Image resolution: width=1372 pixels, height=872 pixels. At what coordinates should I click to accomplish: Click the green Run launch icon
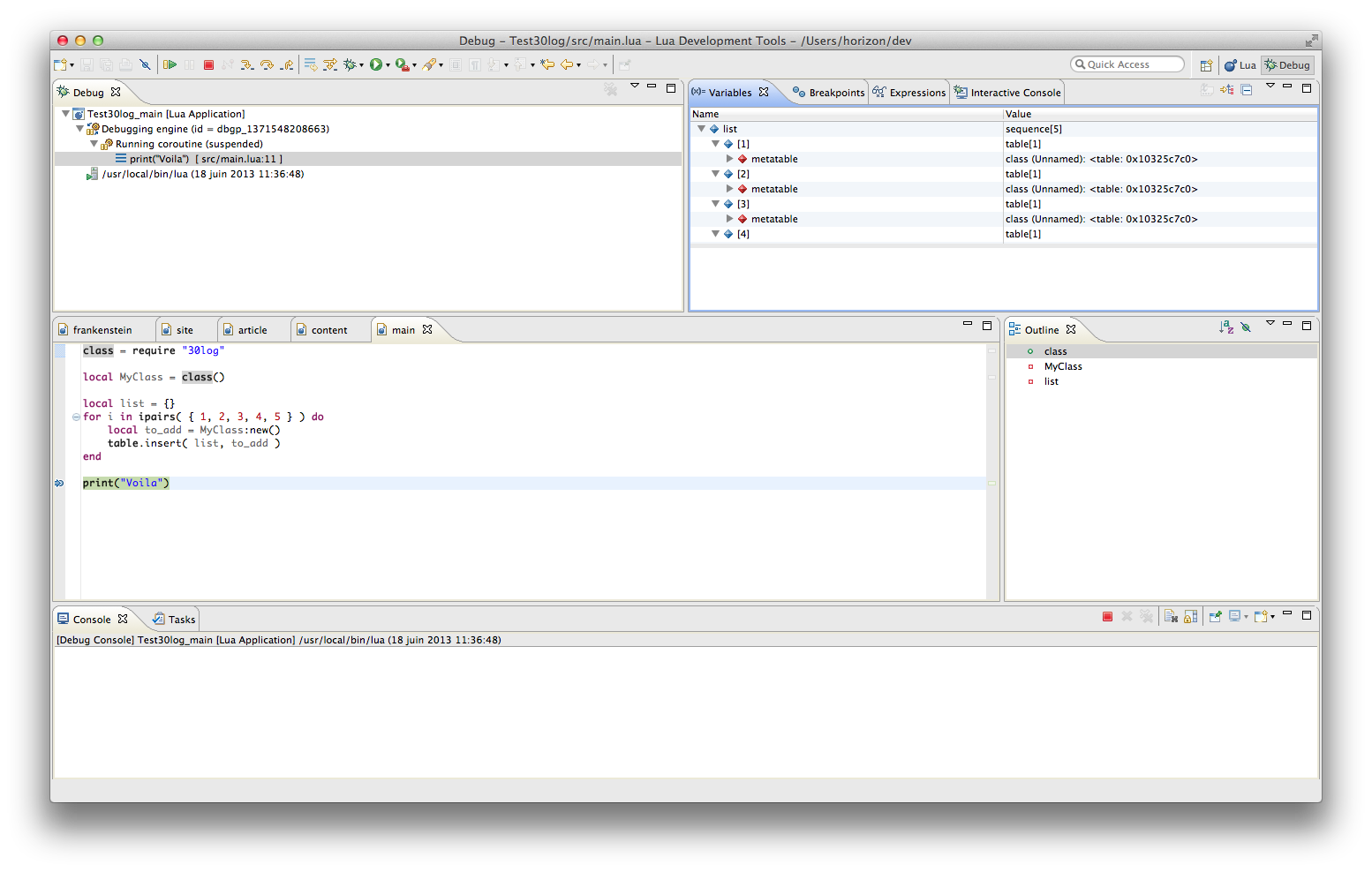click(x=376, y=64)
